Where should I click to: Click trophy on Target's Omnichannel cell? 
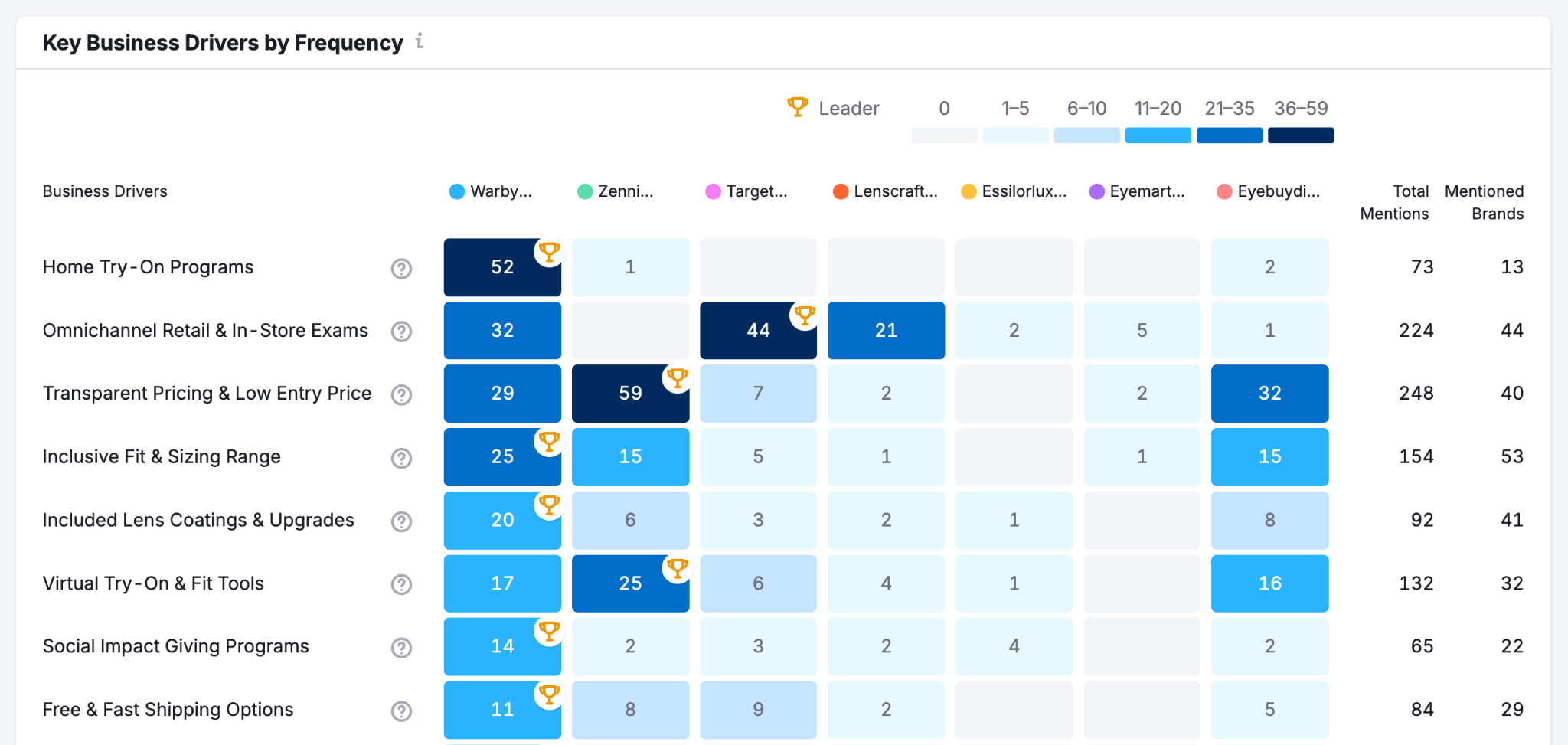[805, 315]
